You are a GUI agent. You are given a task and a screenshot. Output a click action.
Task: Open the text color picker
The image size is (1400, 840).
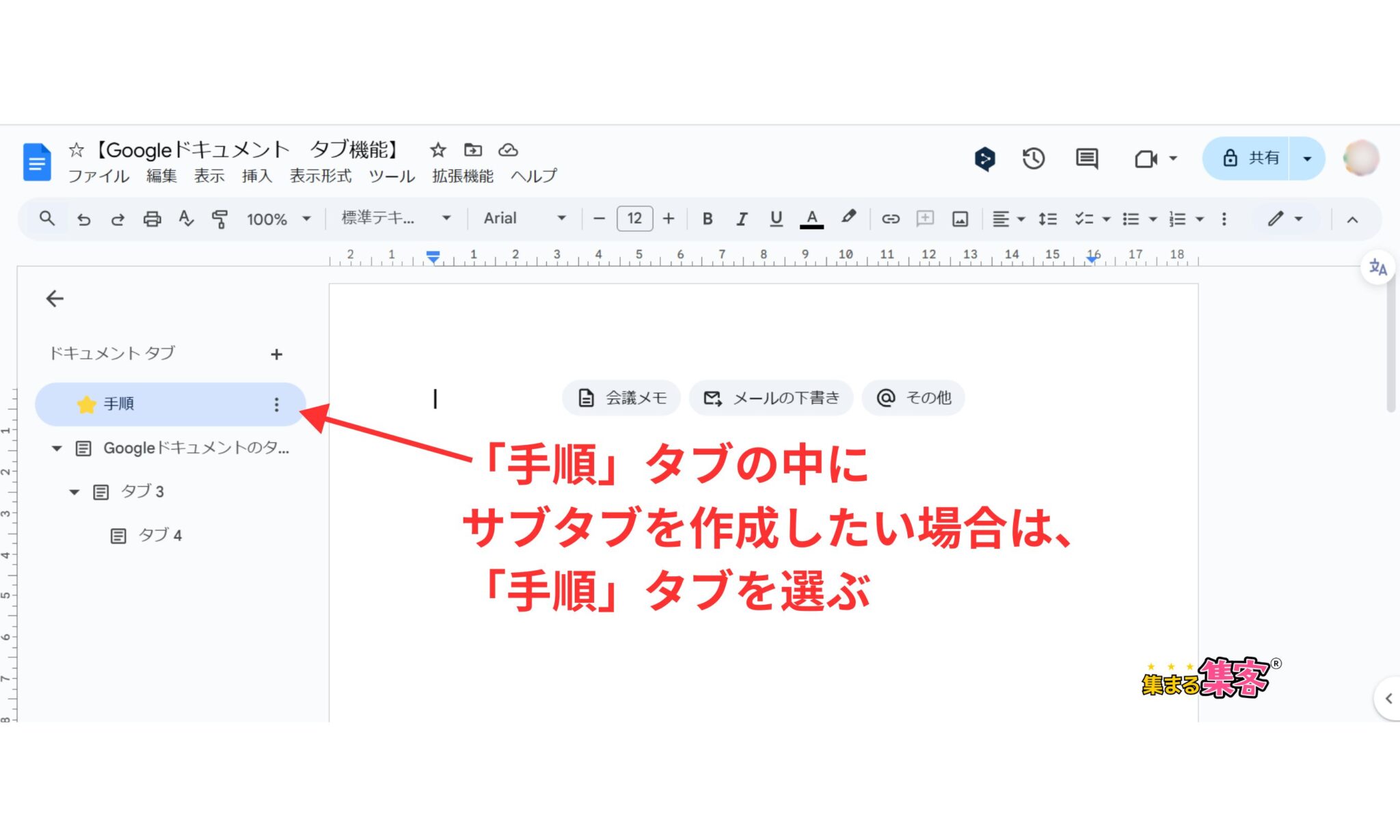[x=811, y=219]
